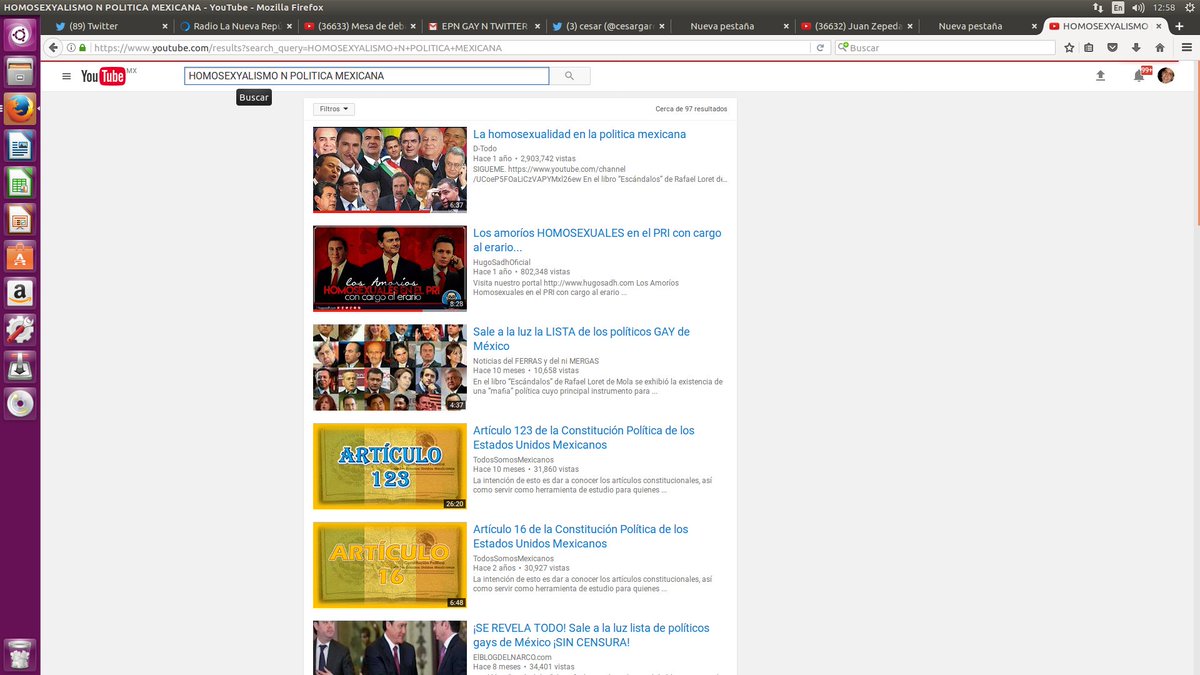Open the DVD disc dock icon
1200x675 pixels.
[20, 403]
